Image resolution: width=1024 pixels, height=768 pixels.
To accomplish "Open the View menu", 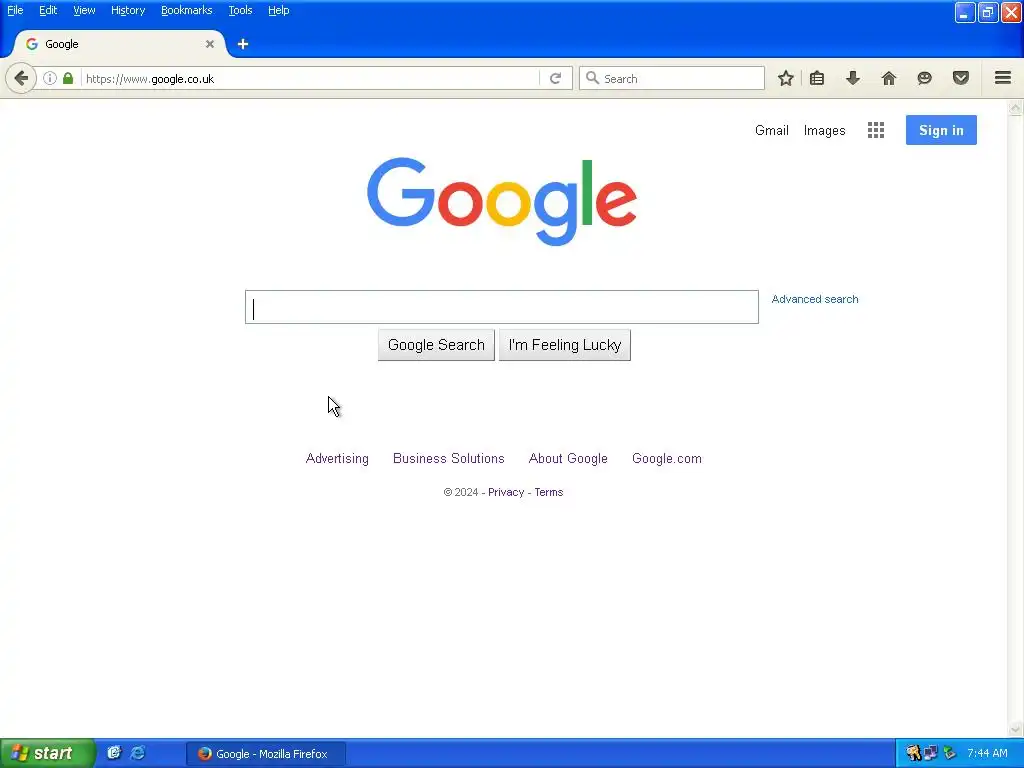I will [x=84, y=10].
